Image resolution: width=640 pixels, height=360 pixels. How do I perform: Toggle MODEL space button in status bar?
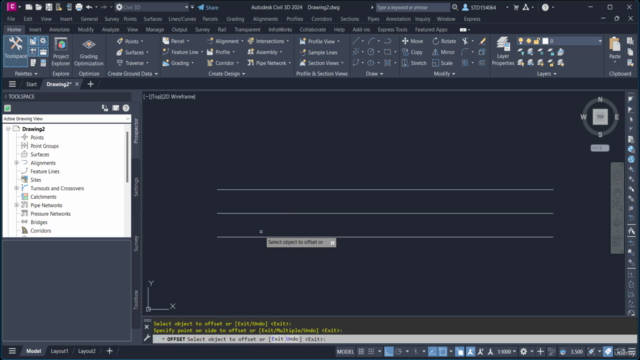(345, 351)
